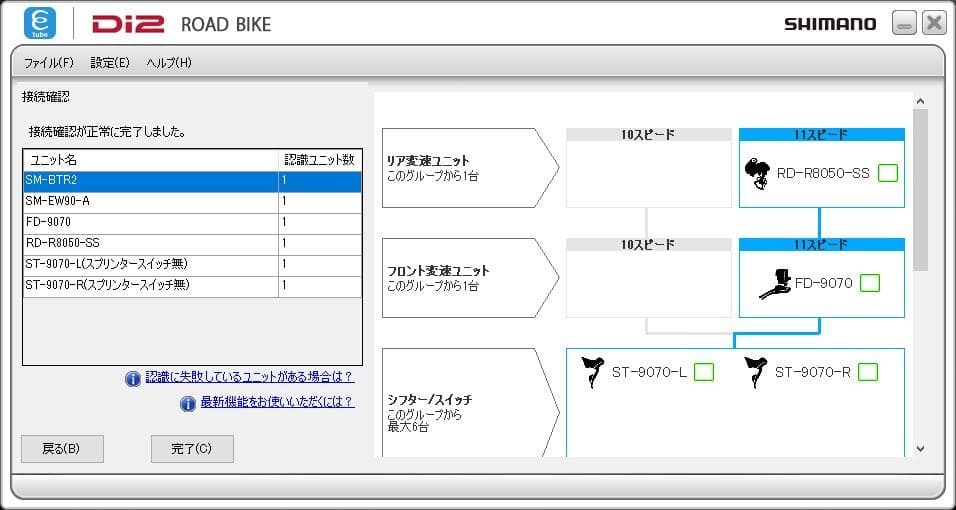Select the ST-9070-L(スプリンタースイッチ無) row
Image resolution: width=956 pixels, height=510 pixels.
point(193,265)
